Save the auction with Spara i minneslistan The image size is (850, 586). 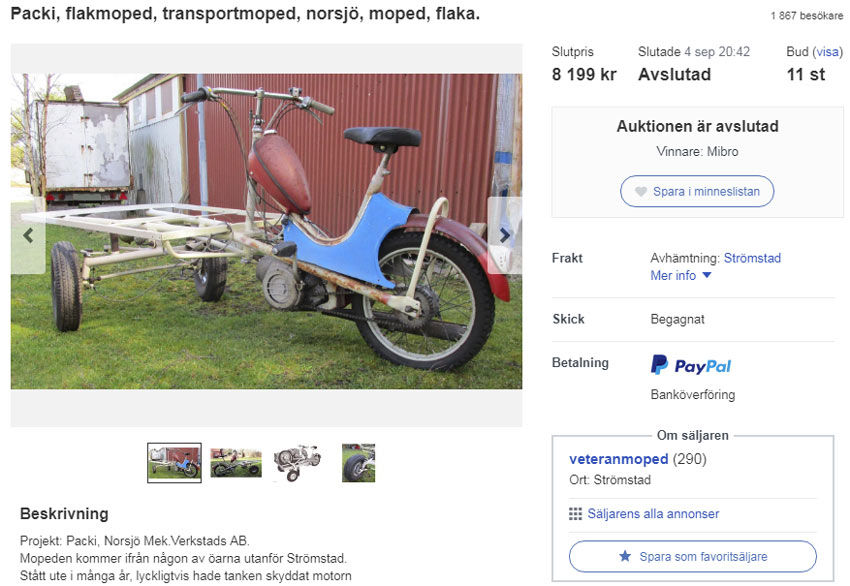pos(697,191)
